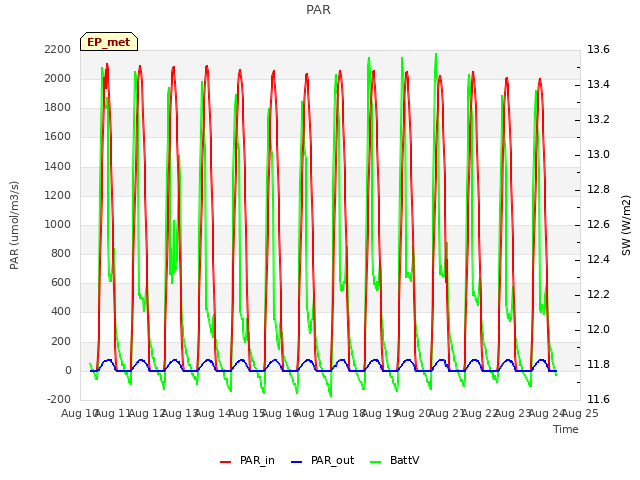Click the 2200 left axis tick label

[x=58, y=49]
